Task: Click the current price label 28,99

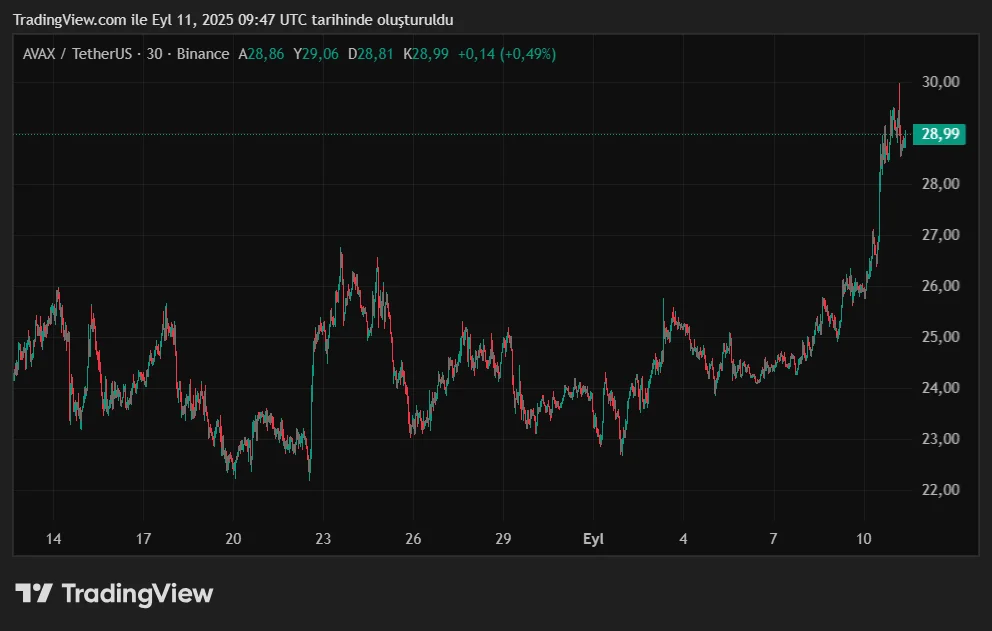Action: (x=939, y=134)
